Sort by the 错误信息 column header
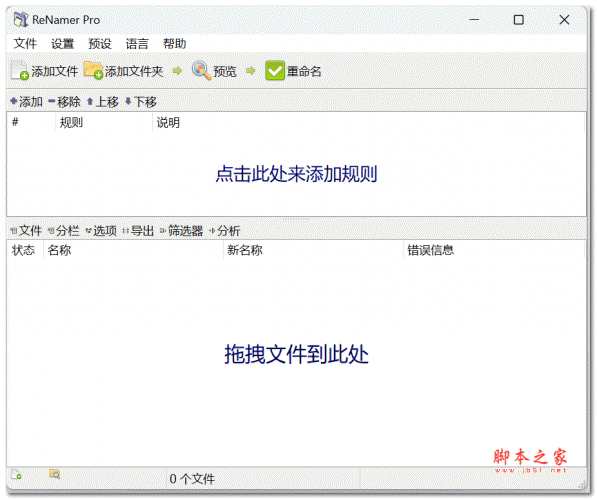597x500 pixels. tap(494, 250)
